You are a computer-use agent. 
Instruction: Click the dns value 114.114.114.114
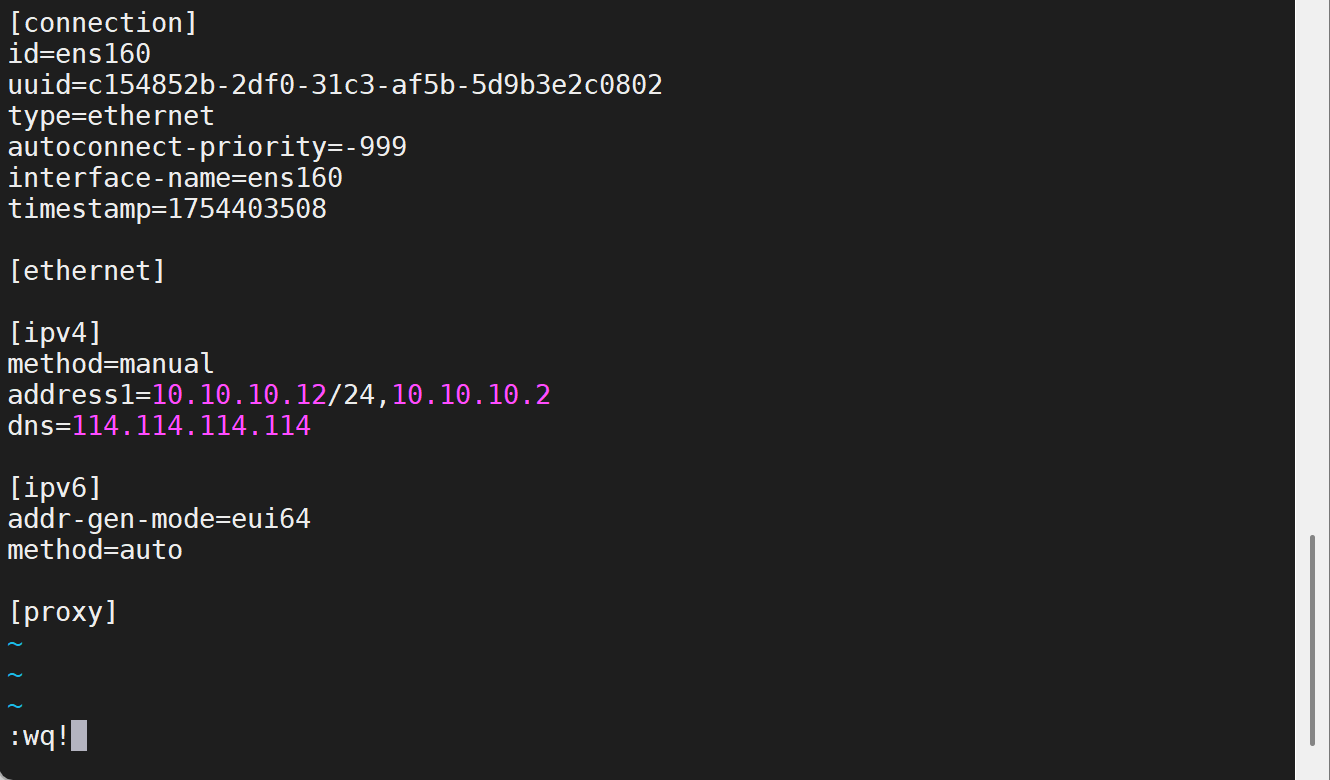point(191,426)
